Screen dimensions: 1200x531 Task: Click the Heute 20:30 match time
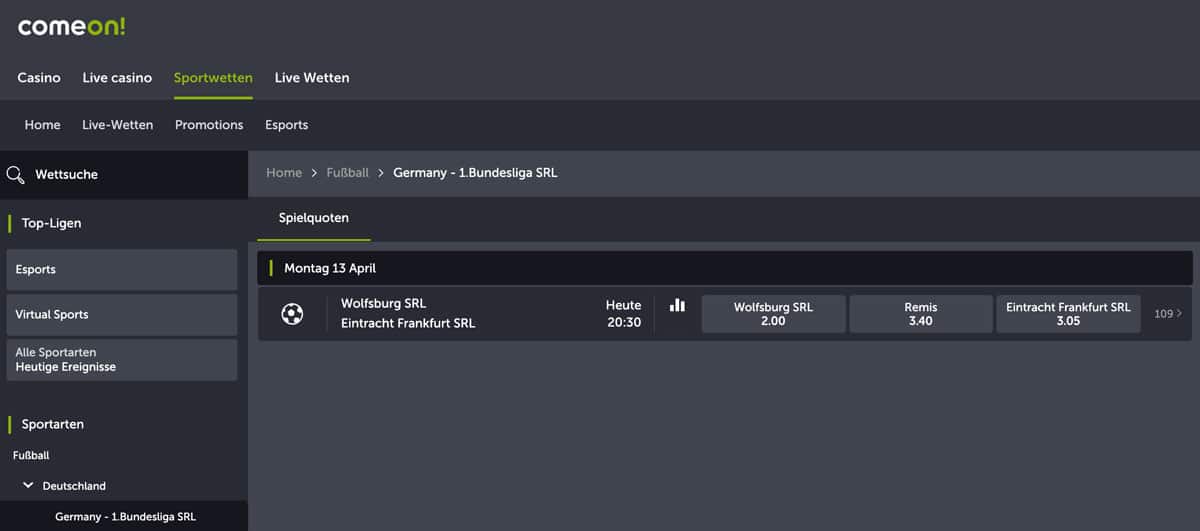(x=624, y=314)
